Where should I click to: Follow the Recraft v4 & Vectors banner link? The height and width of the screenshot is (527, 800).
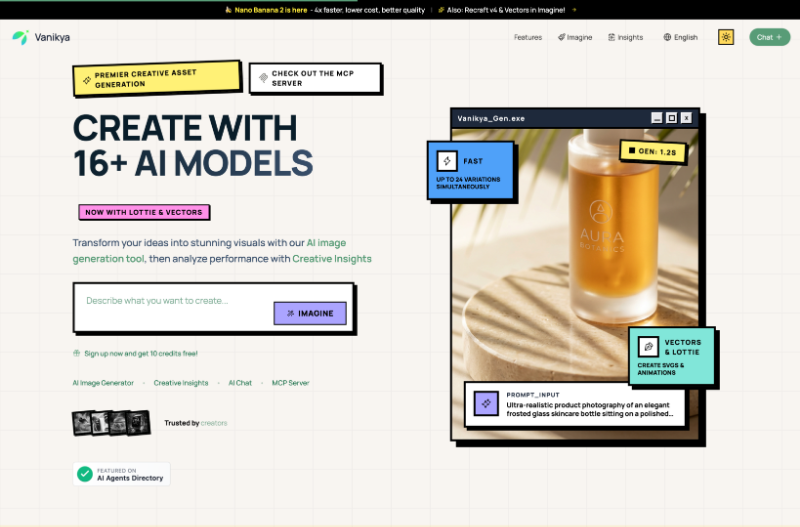coord(502,10)
